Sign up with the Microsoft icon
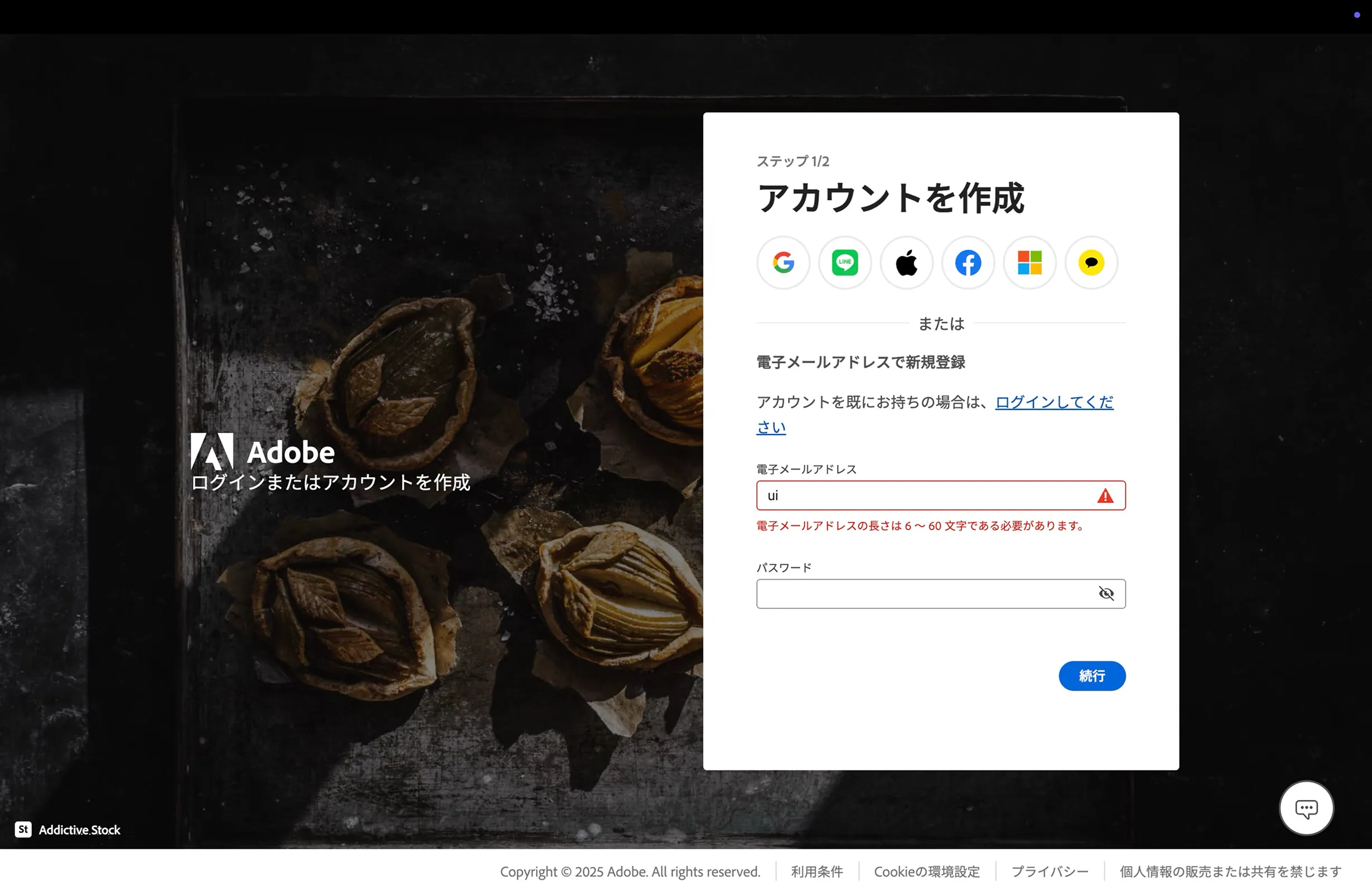The height and width of the screenshot is (892, 1372). [1029, 263]
